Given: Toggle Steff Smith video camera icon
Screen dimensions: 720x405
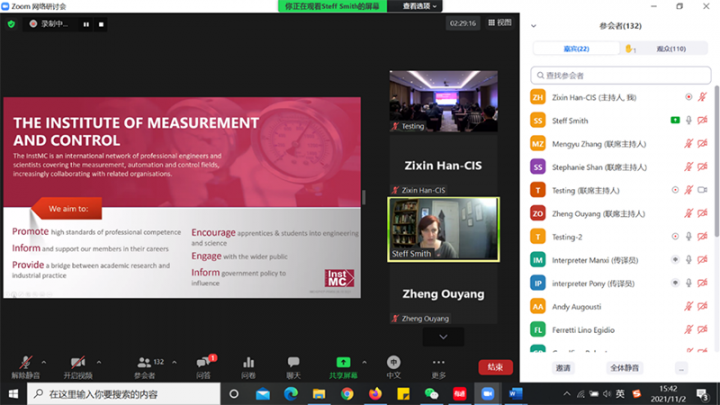Looking at the screenshot, I should (702, 120).
